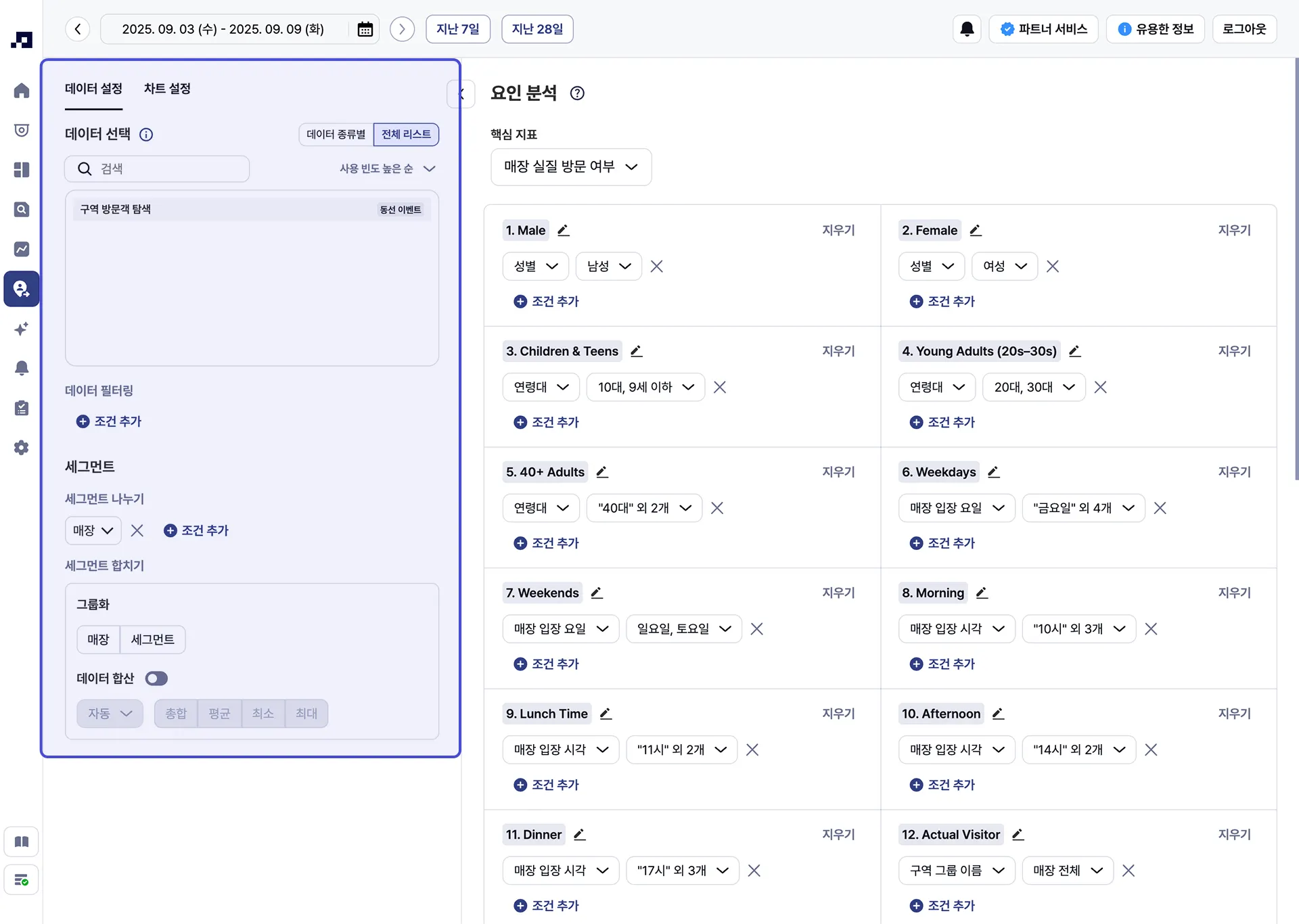Click the AI sparkle icon in sidebar

pos(22,329)
